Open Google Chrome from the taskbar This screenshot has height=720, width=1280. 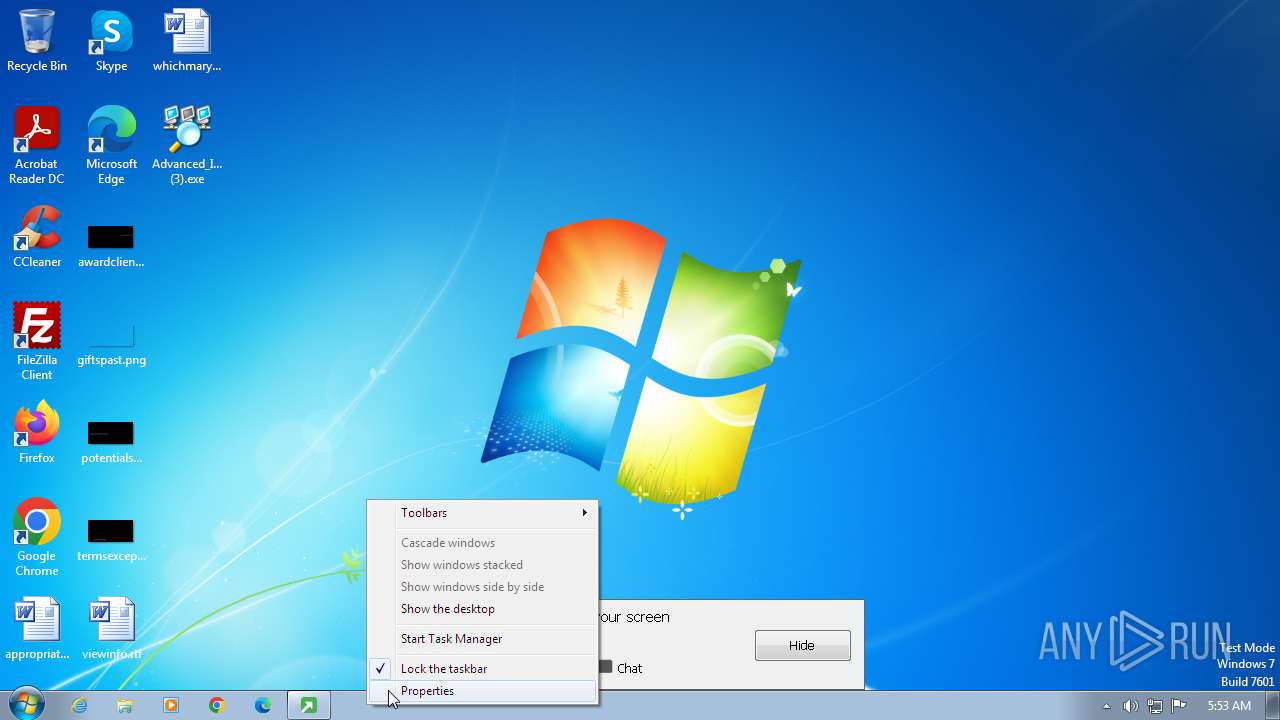pyautogui.click(x=217, y=705)
